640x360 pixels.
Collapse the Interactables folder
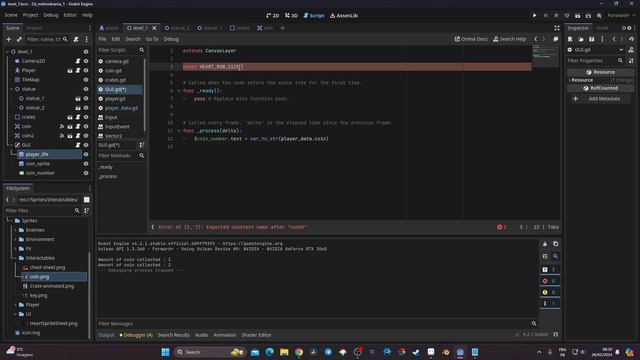pos(16,258)
